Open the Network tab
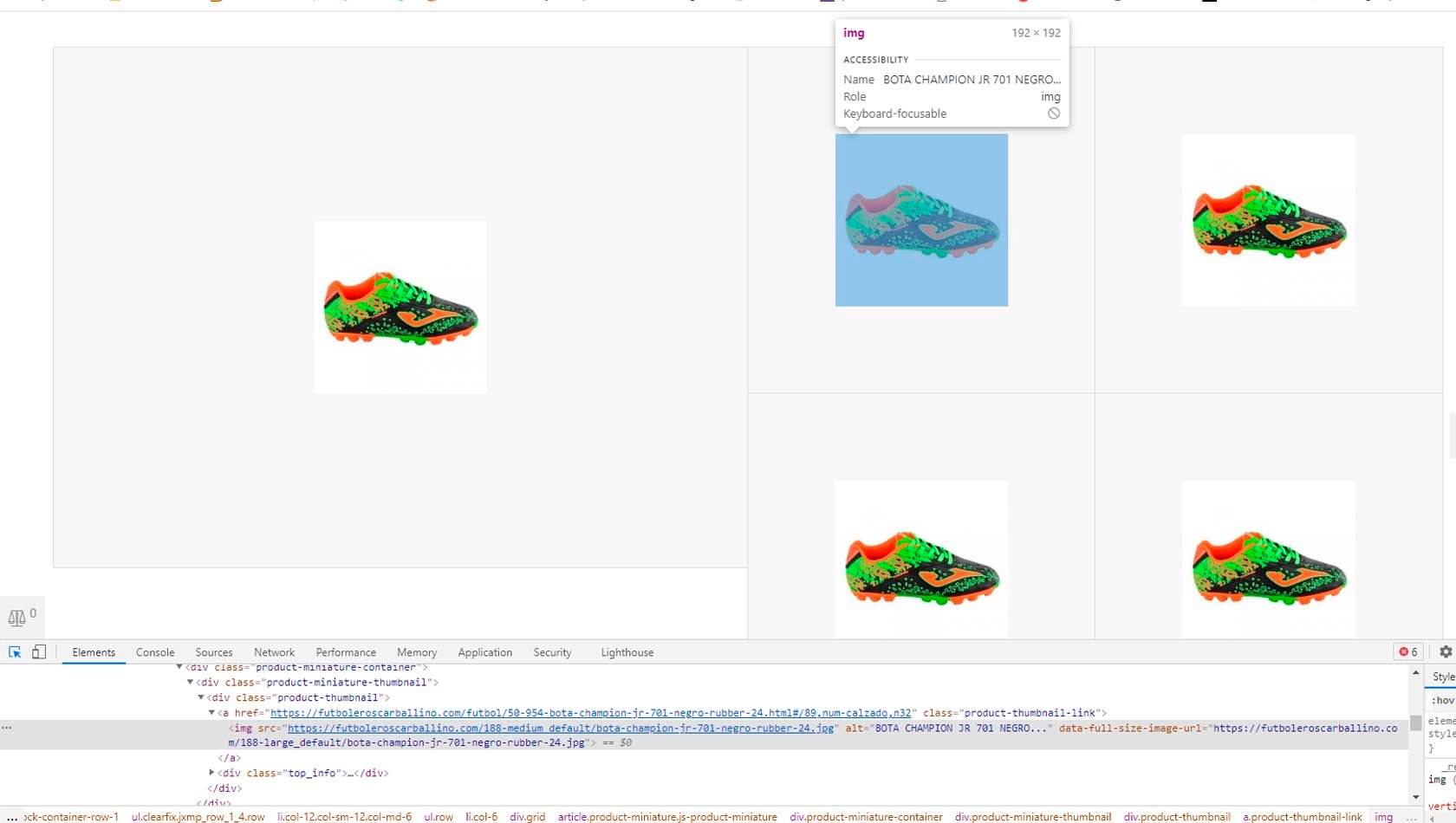The width and height of the screenshot is (1456, 823). coord(274,652)
